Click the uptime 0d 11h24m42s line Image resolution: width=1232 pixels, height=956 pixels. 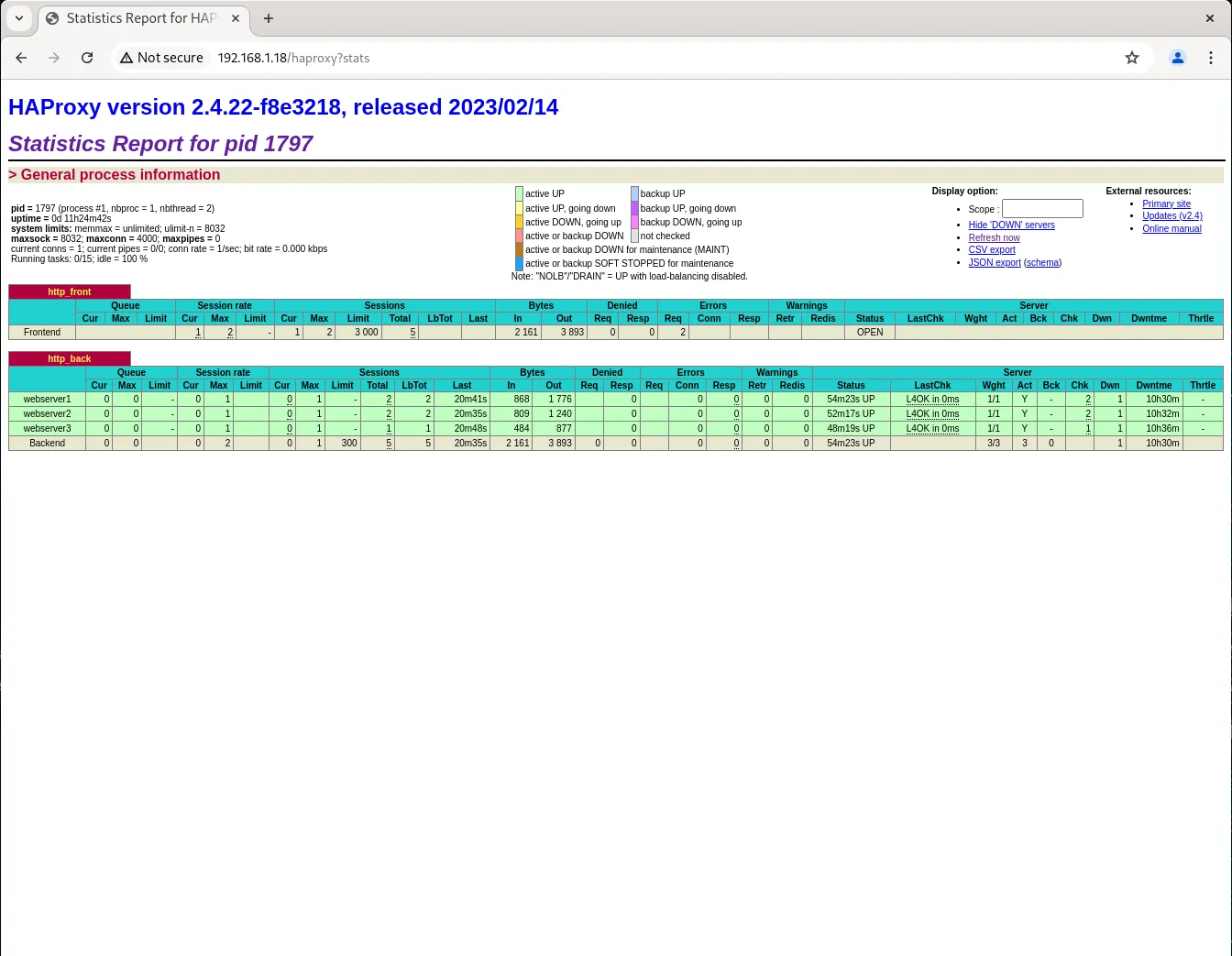[x=61, y=219]
